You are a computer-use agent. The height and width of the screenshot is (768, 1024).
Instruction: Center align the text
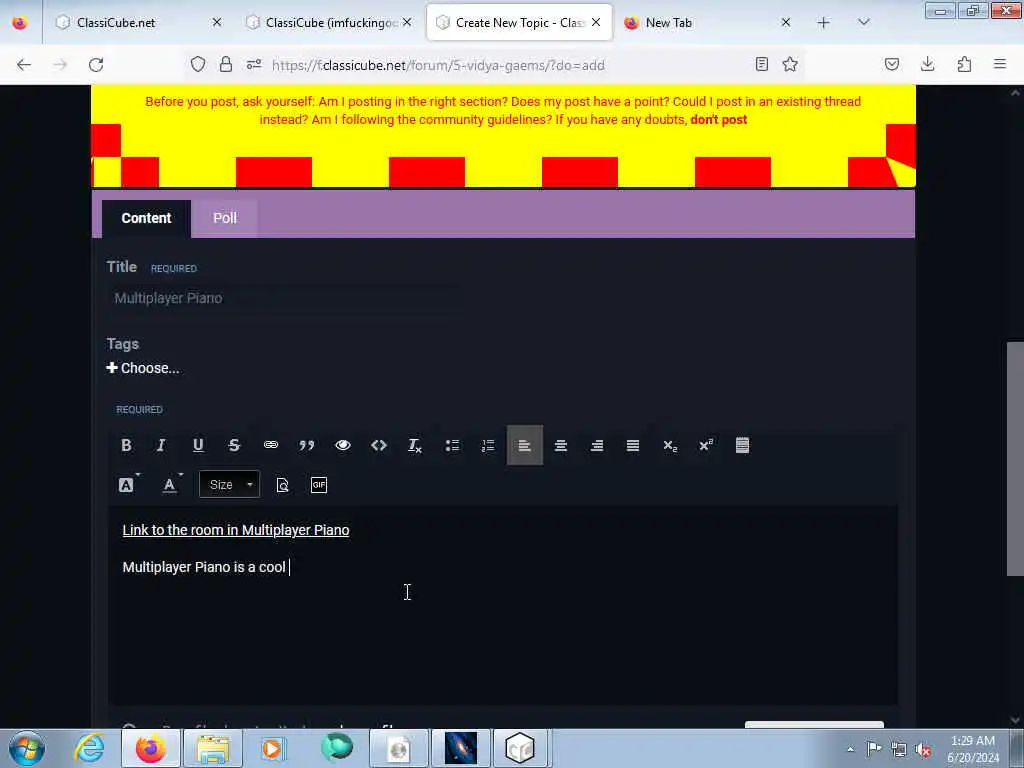(560, 445)
